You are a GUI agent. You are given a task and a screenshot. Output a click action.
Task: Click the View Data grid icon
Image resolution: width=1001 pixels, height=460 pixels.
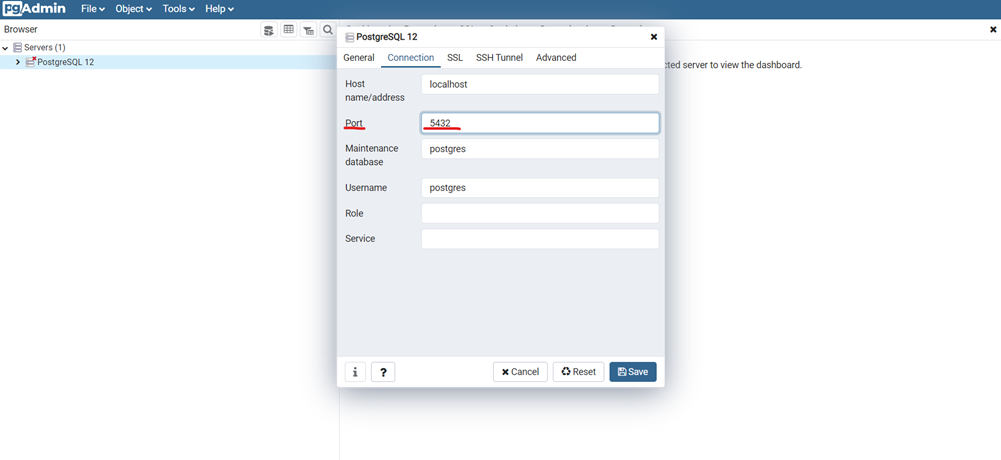(x=289, y=30)
